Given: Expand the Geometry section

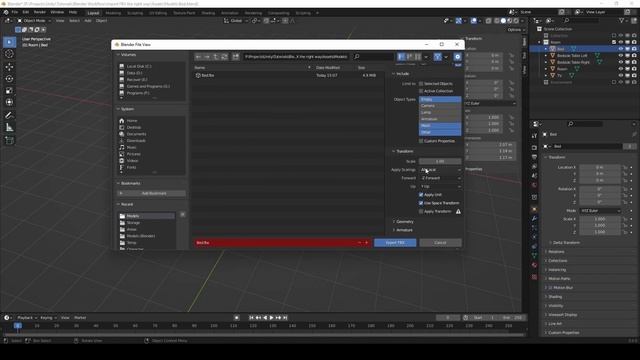Looking at the screenshot, I should pos(403,222).
